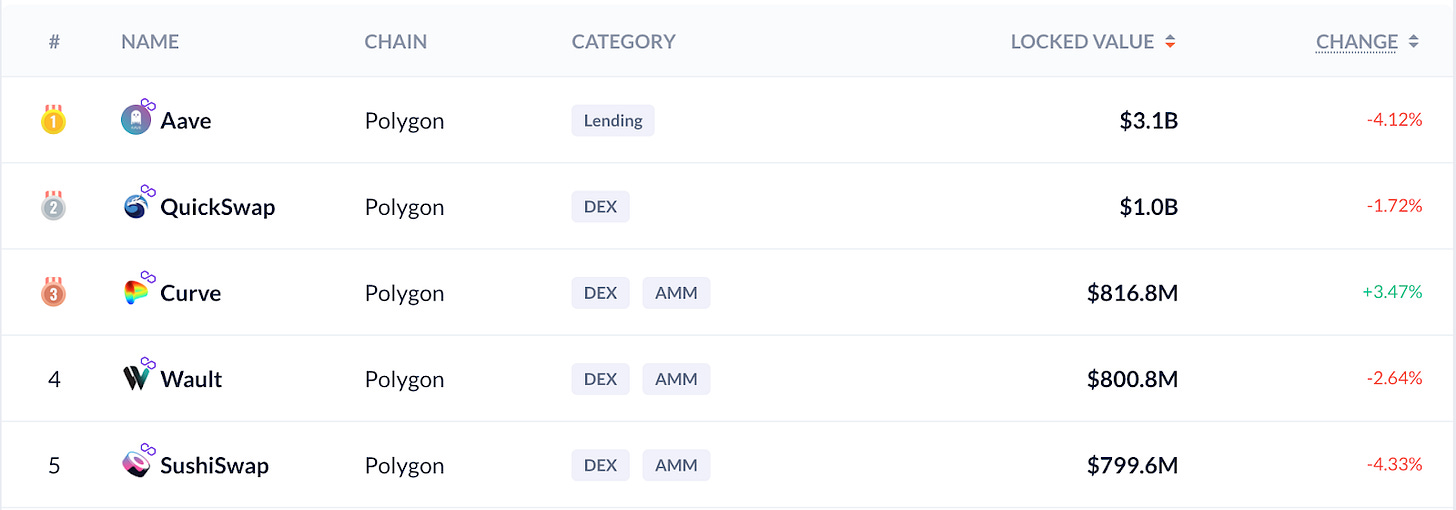Image resolution: width=1456 pixels, height=510 pixels.
Task: Select the Lending category tag
Action: tap(613, 121)
